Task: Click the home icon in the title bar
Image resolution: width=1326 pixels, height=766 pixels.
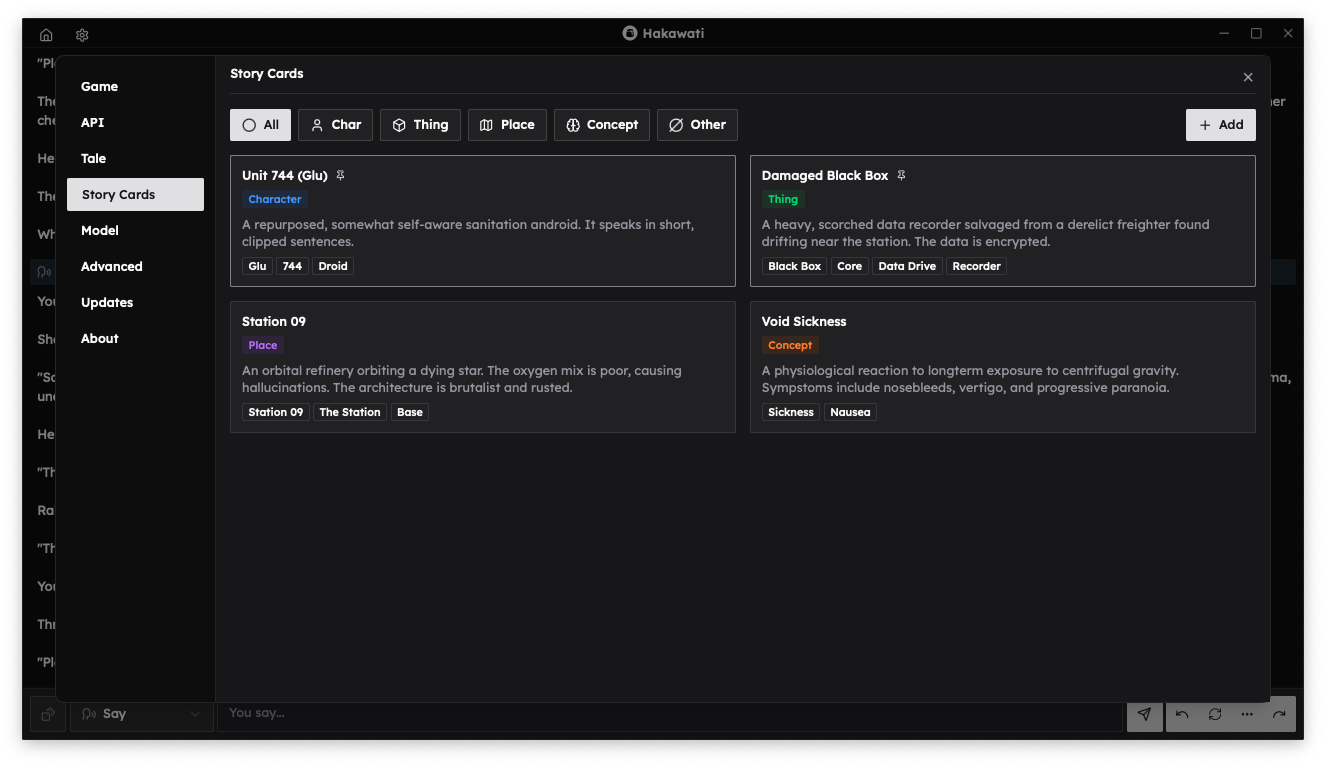Action: [x=46, y=35]
